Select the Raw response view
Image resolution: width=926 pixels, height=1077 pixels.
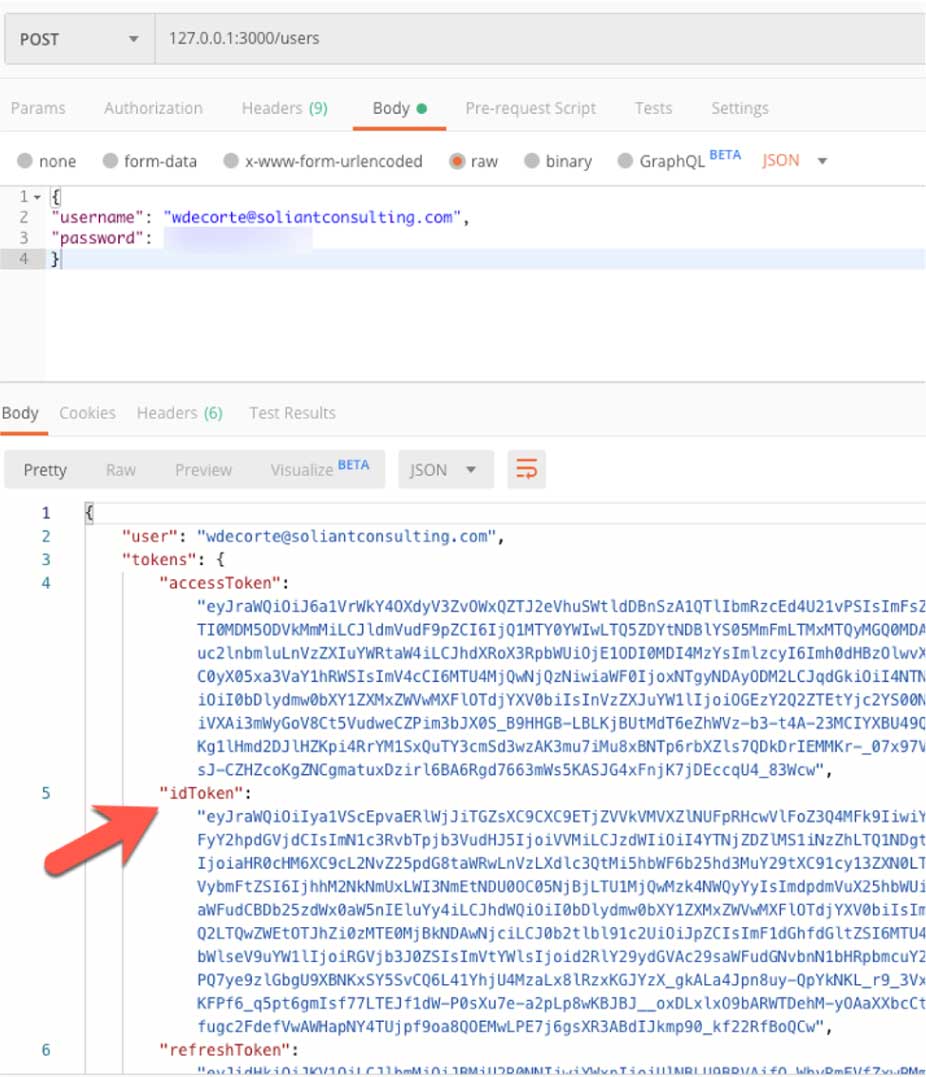(121, 470)
